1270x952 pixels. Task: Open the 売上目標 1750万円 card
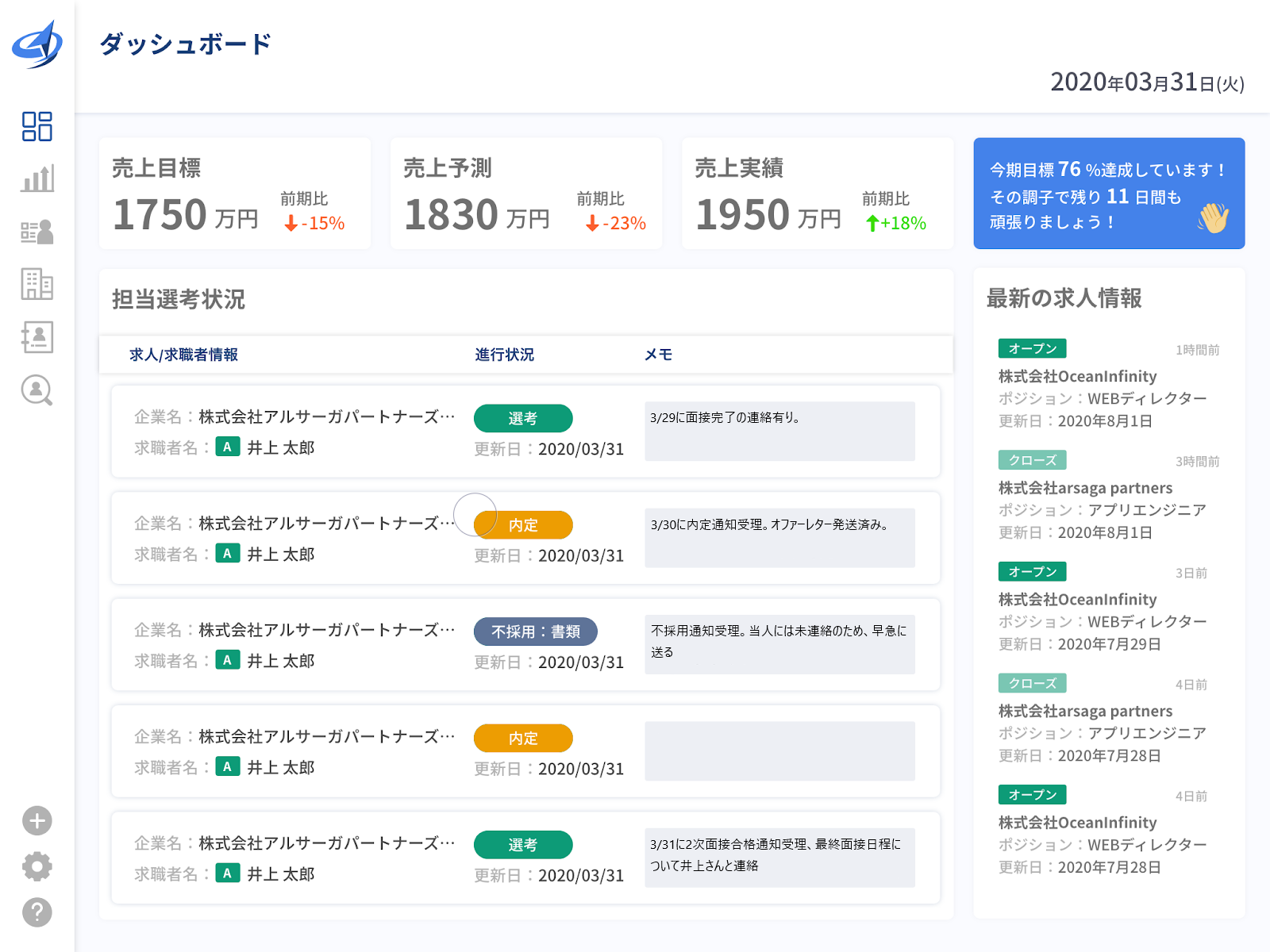click(235, 194)
